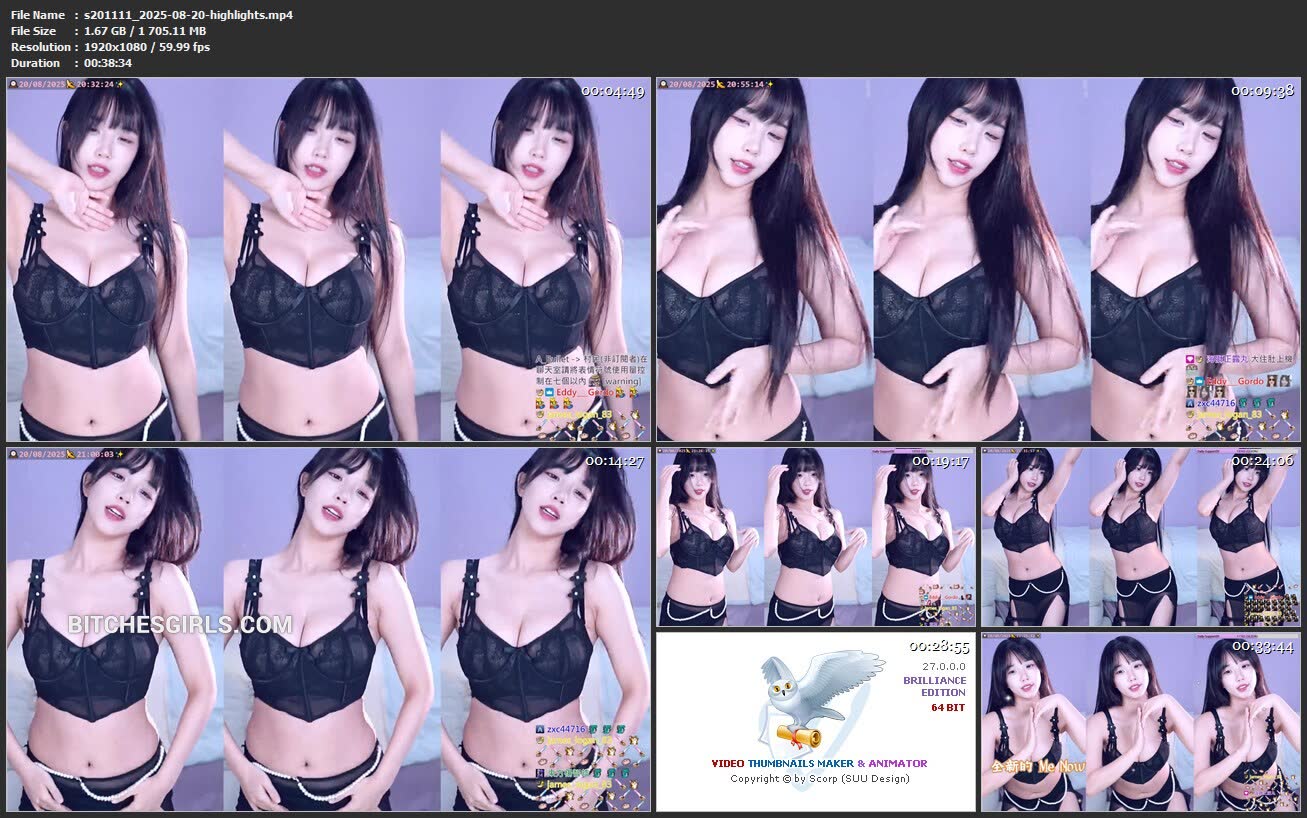Click the 00:28:55 timestamp on the logo frame
Viewport: 1307px width, 818px height.
pyautogui.click(x=938, y=647)
